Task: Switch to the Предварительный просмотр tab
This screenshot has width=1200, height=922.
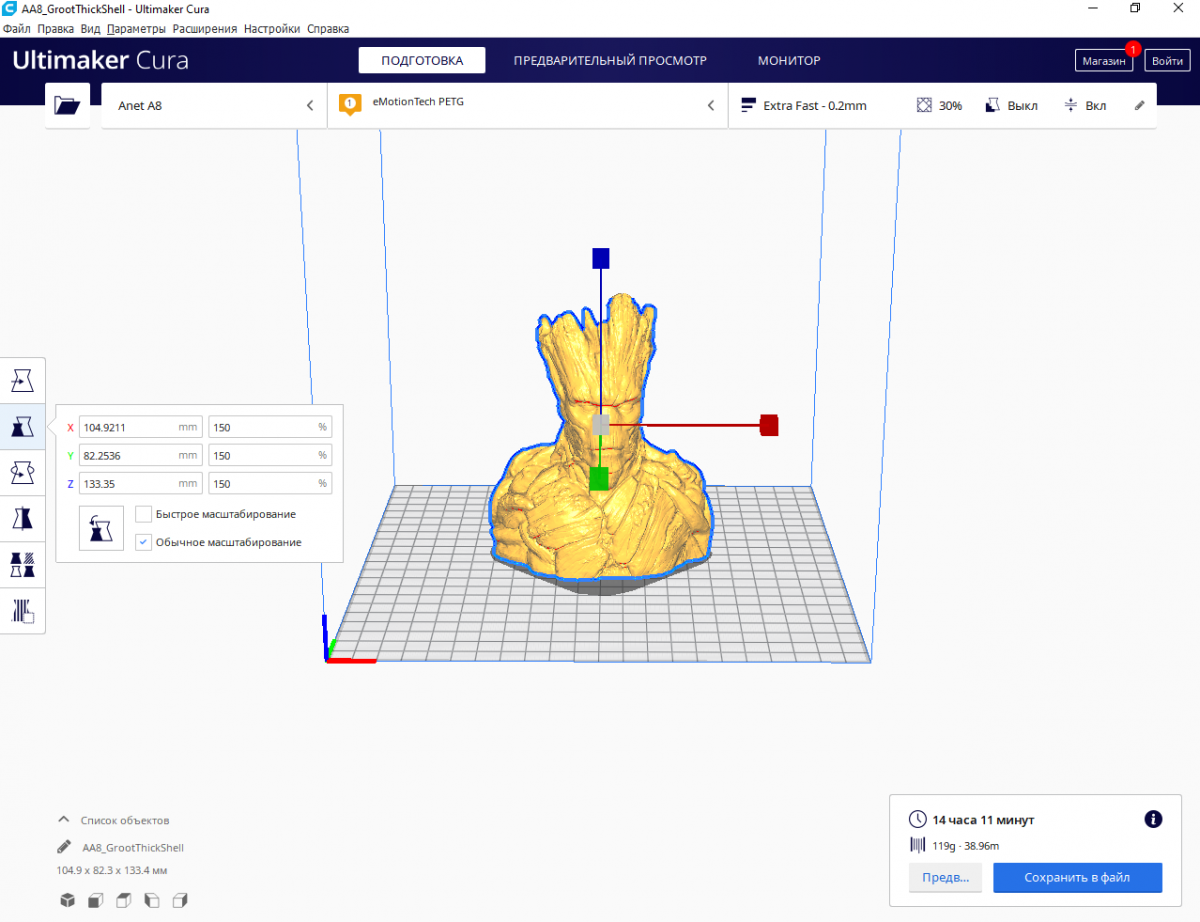Action: [x=610, y=61]
